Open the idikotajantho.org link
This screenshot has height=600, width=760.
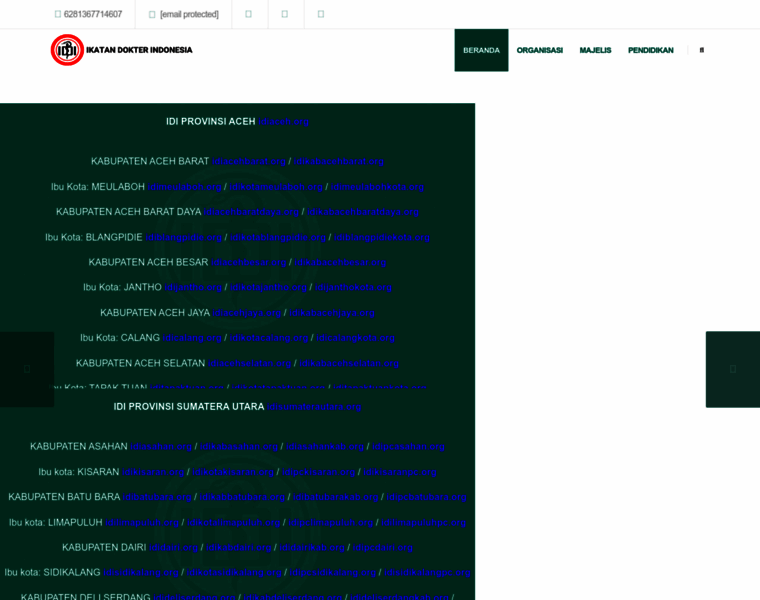pyautogui.click(x=269, y=288)
